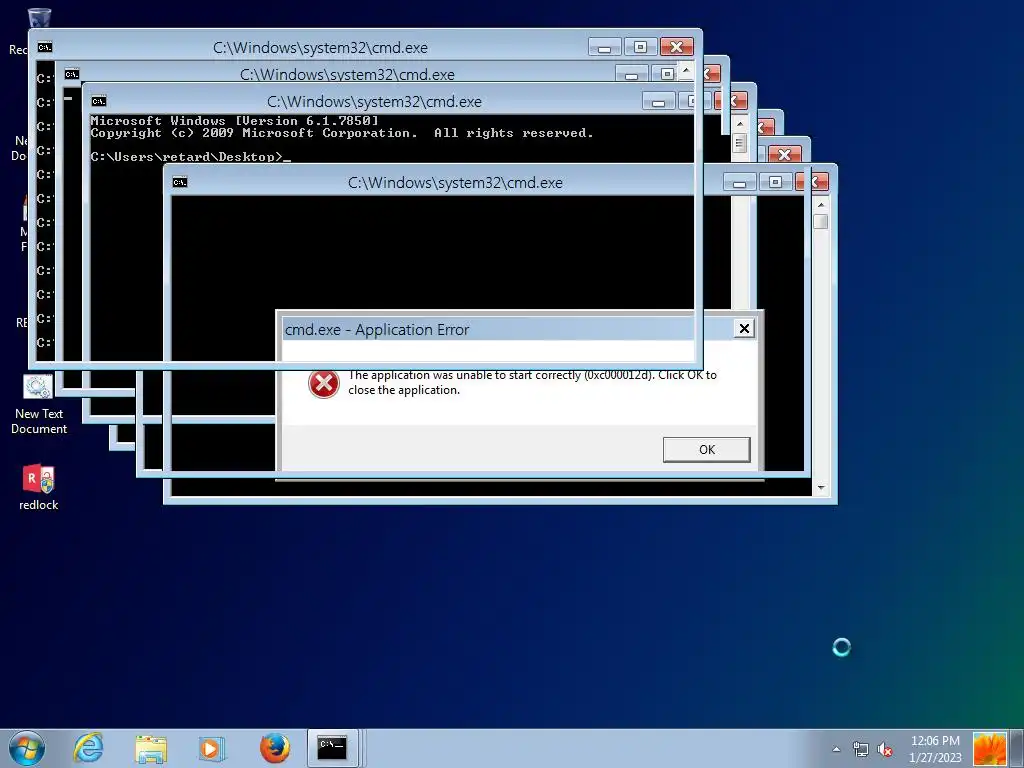Image resolution: width=1024 pixels, height=768 pixels.
Task: Open system menu icon of second cmd window
Action: [x=72, y=74]
